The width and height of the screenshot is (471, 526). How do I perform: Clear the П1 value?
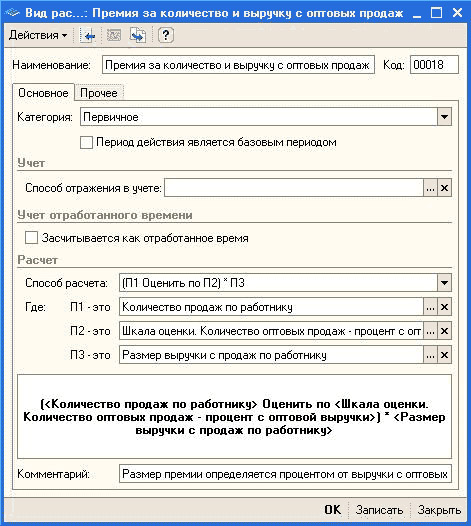click(x=444, y=307)
